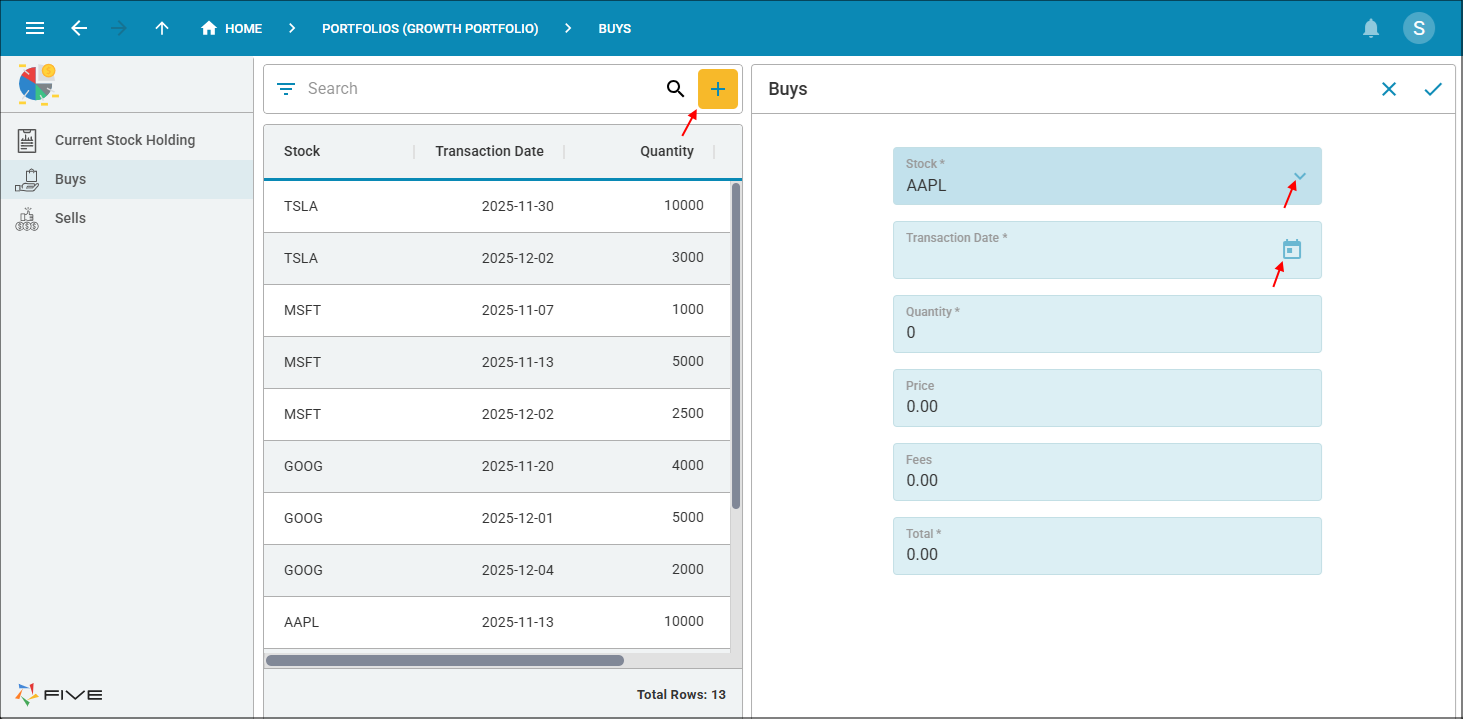Add a new buy with plus button
Viewport: 1463px width, 719px height.
tap(717, 89)
